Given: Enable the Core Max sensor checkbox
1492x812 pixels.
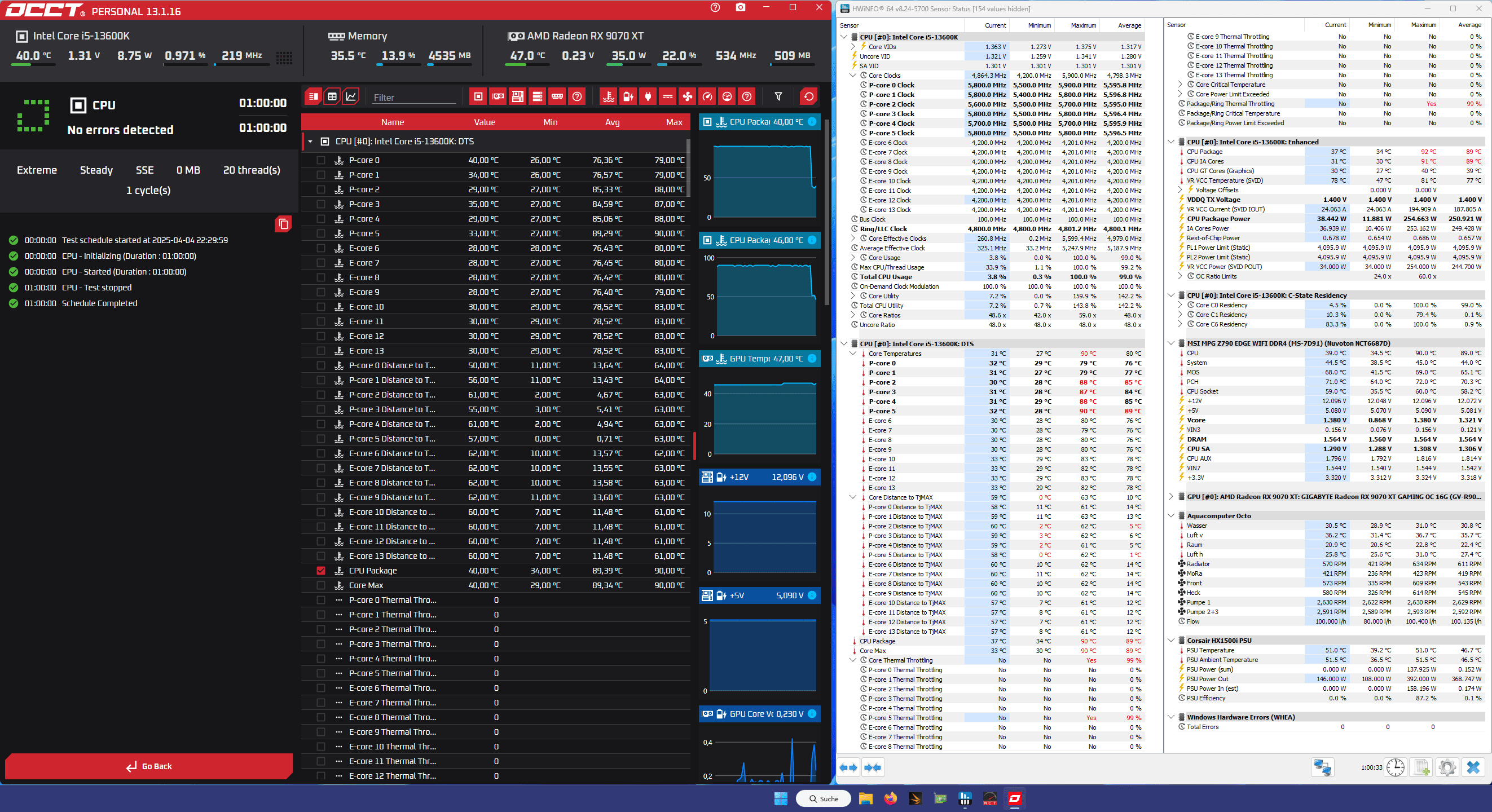Looking at the screenshot, I should [x=321, y=585].
